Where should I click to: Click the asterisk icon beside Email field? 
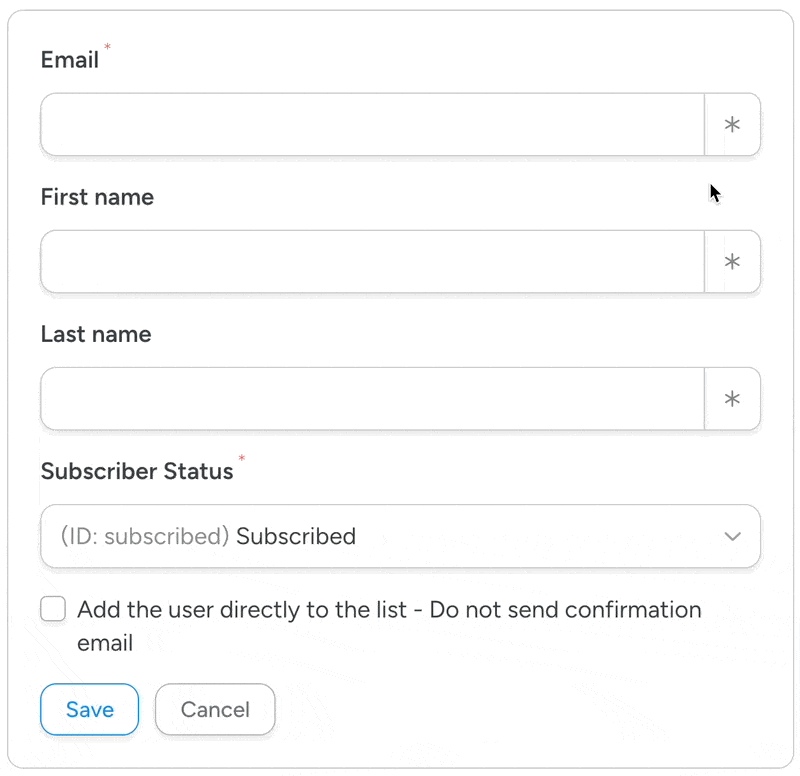(732, 125)
